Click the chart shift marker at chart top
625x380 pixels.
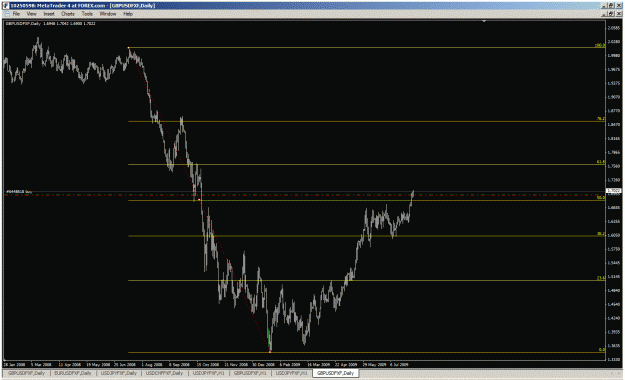tap(484, 21)
